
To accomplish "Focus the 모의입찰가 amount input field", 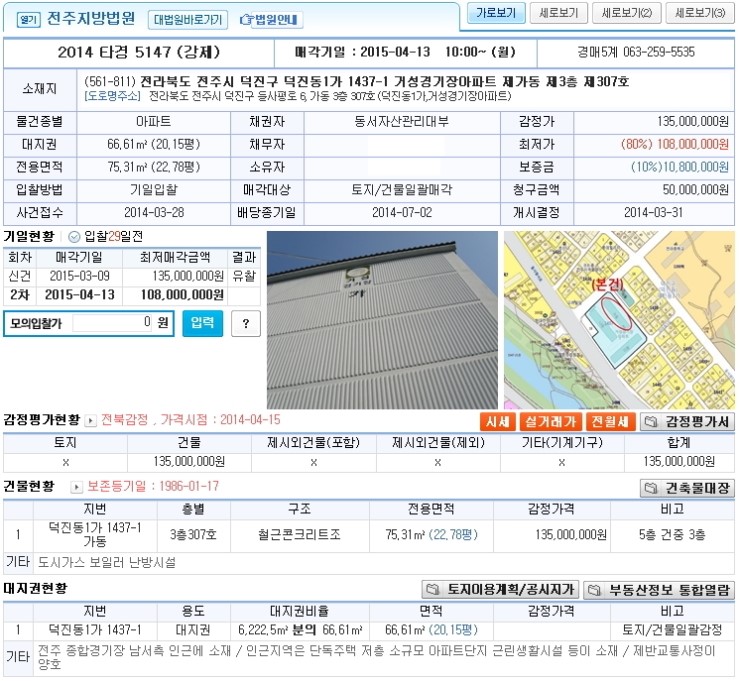I will [x=112, y=323].
